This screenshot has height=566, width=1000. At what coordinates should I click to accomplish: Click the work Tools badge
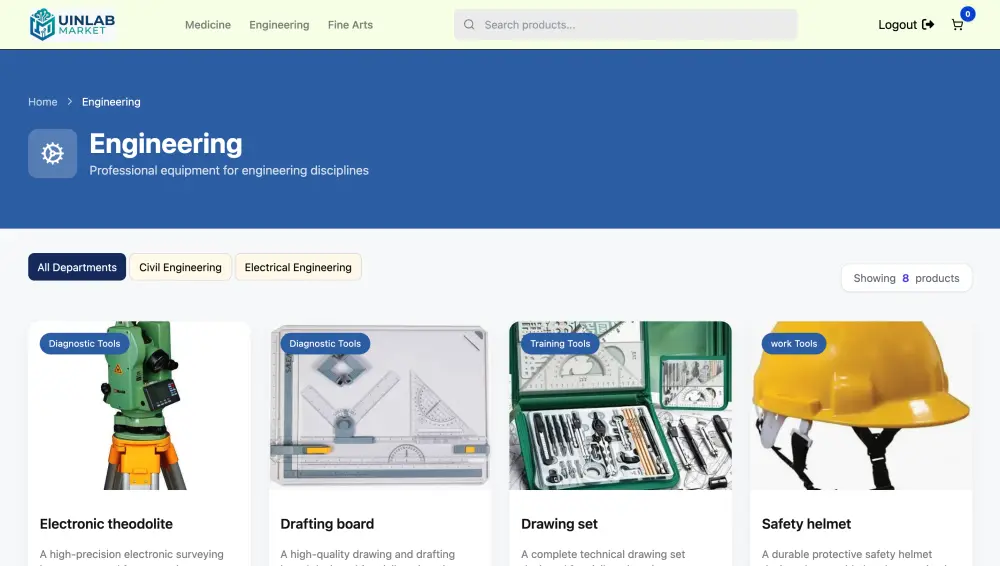click(x=794, y=343)
